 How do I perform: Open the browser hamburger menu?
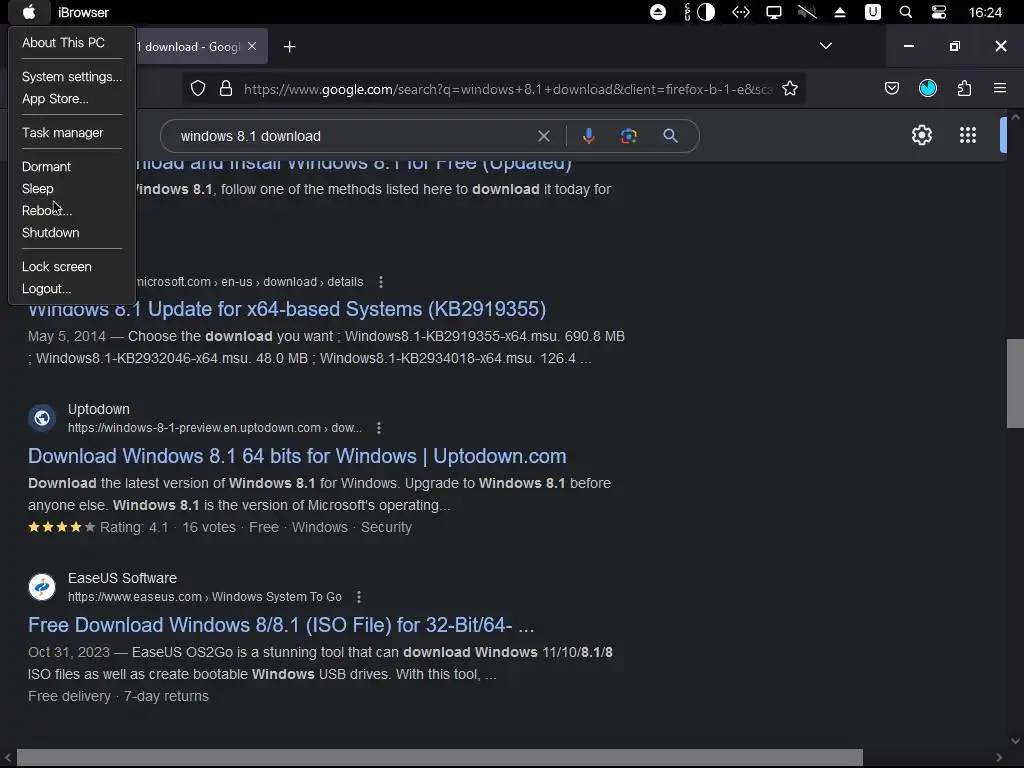[1000, 88]
